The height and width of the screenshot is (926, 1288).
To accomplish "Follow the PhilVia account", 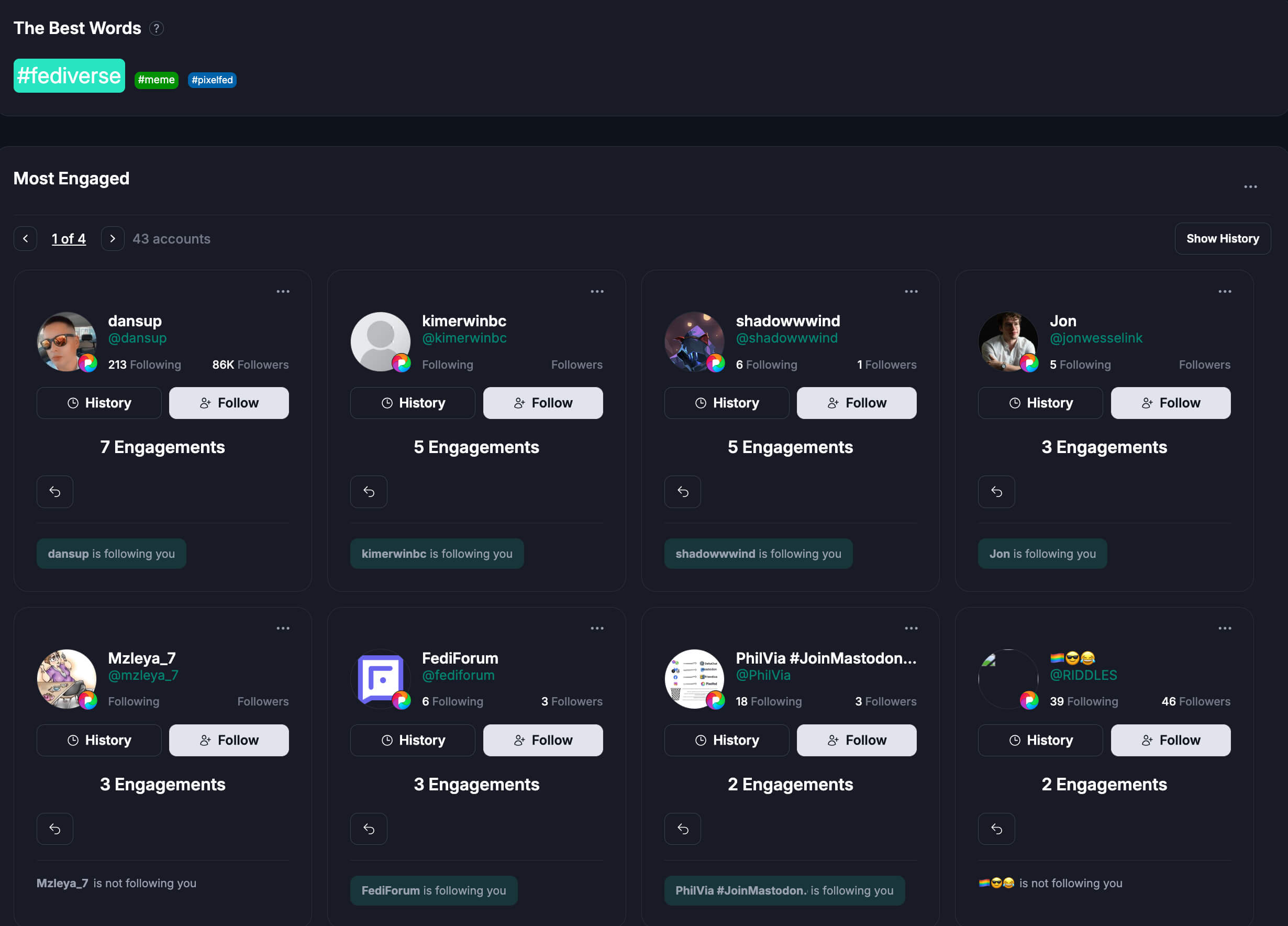I will (857, 740).
